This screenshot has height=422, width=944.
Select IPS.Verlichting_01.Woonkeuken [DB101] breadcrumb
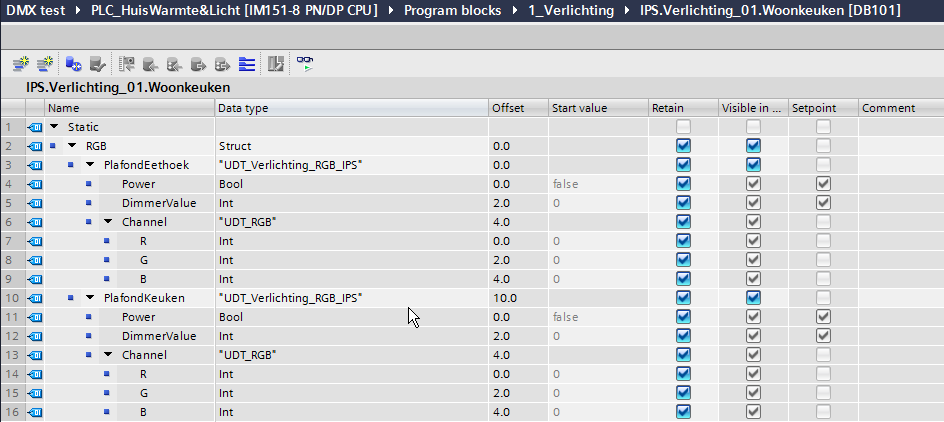[x=771, y=10]
